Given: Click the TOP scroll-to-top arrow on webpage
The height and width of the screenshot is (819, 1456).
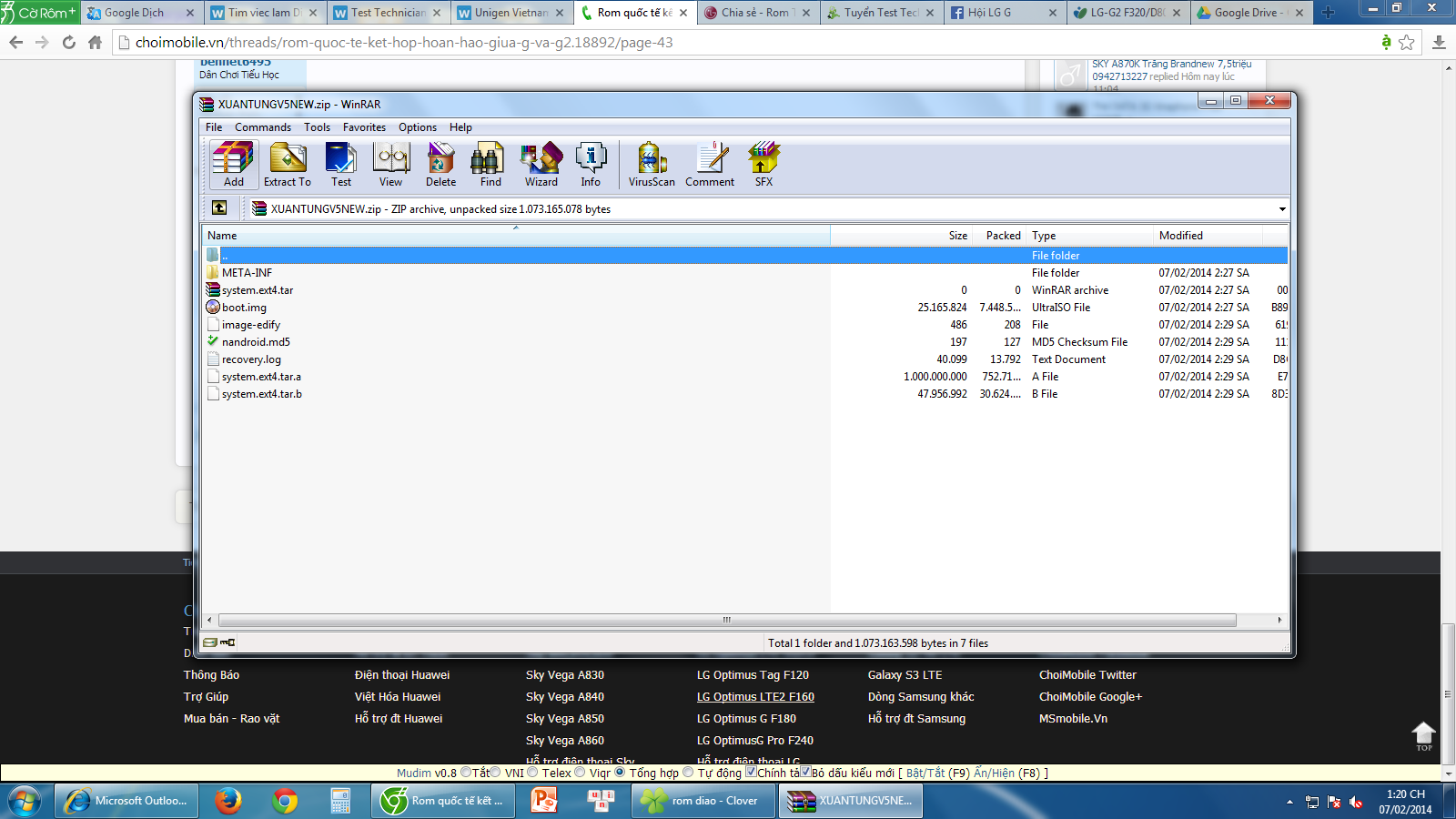Looking at the screenshot, I should 1423,735.
